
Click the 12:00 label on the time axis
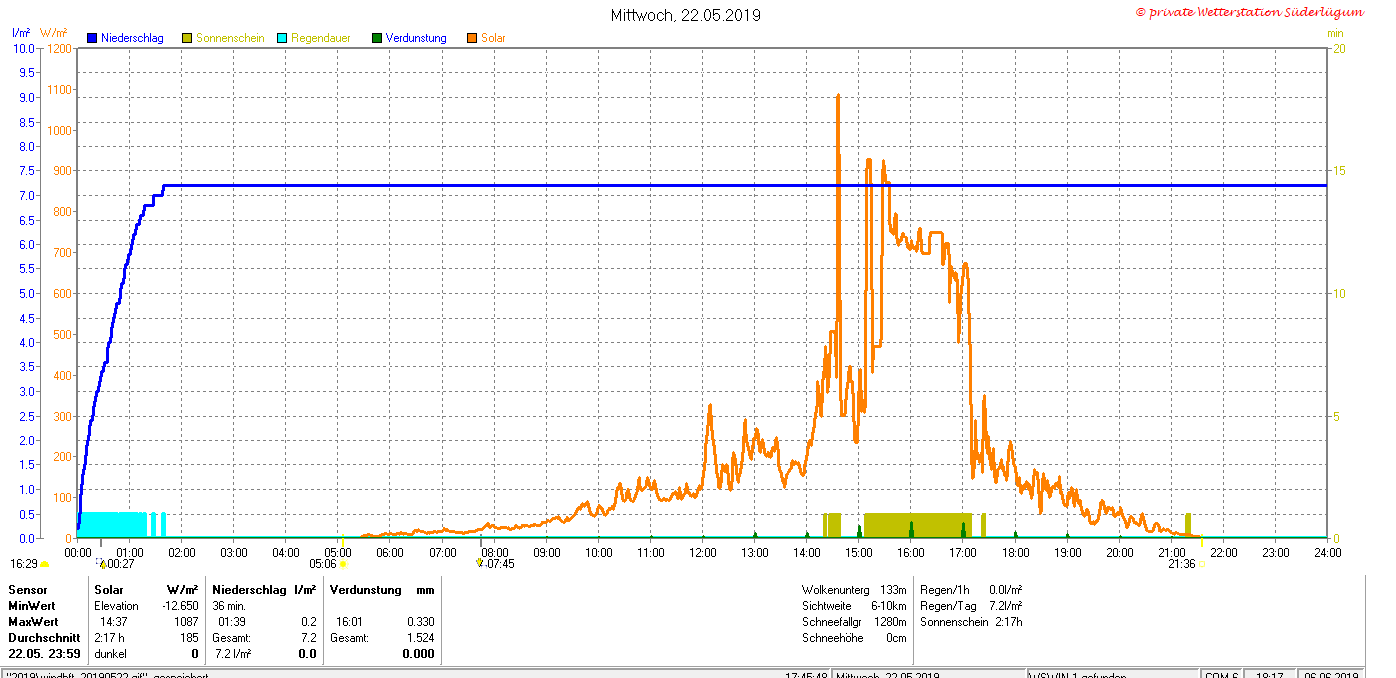pyautogui.click(x=703, y=552)
